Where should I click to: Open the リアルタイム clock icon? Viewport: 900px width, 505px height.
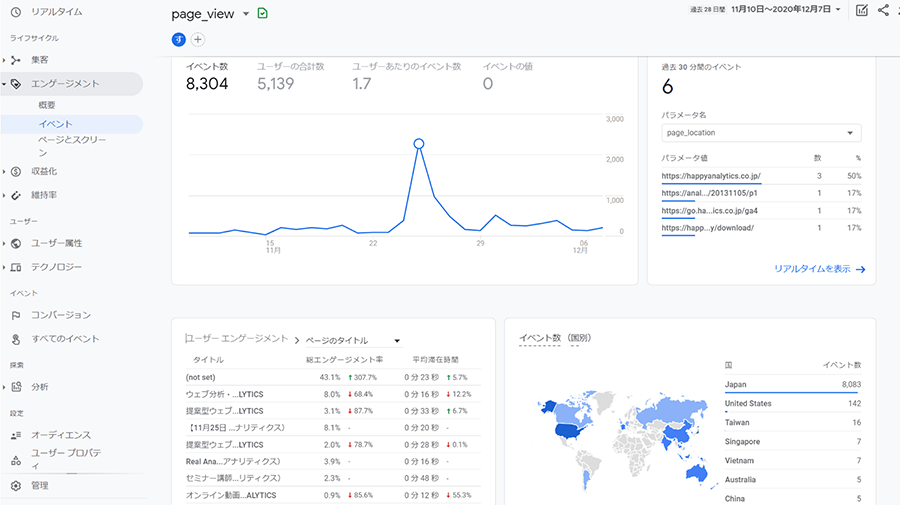16,11
